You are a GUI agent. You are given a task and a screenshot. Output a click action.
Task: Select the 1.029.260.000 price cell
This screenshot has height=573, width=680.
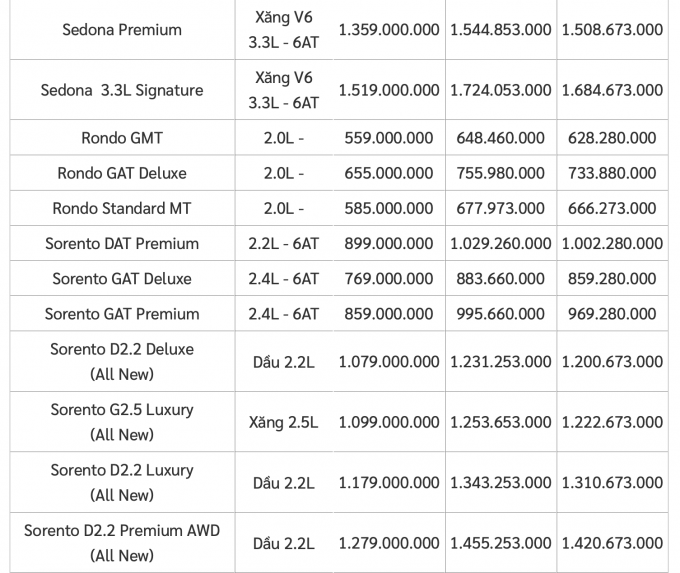pyautogui.click(x=500, y=243)
